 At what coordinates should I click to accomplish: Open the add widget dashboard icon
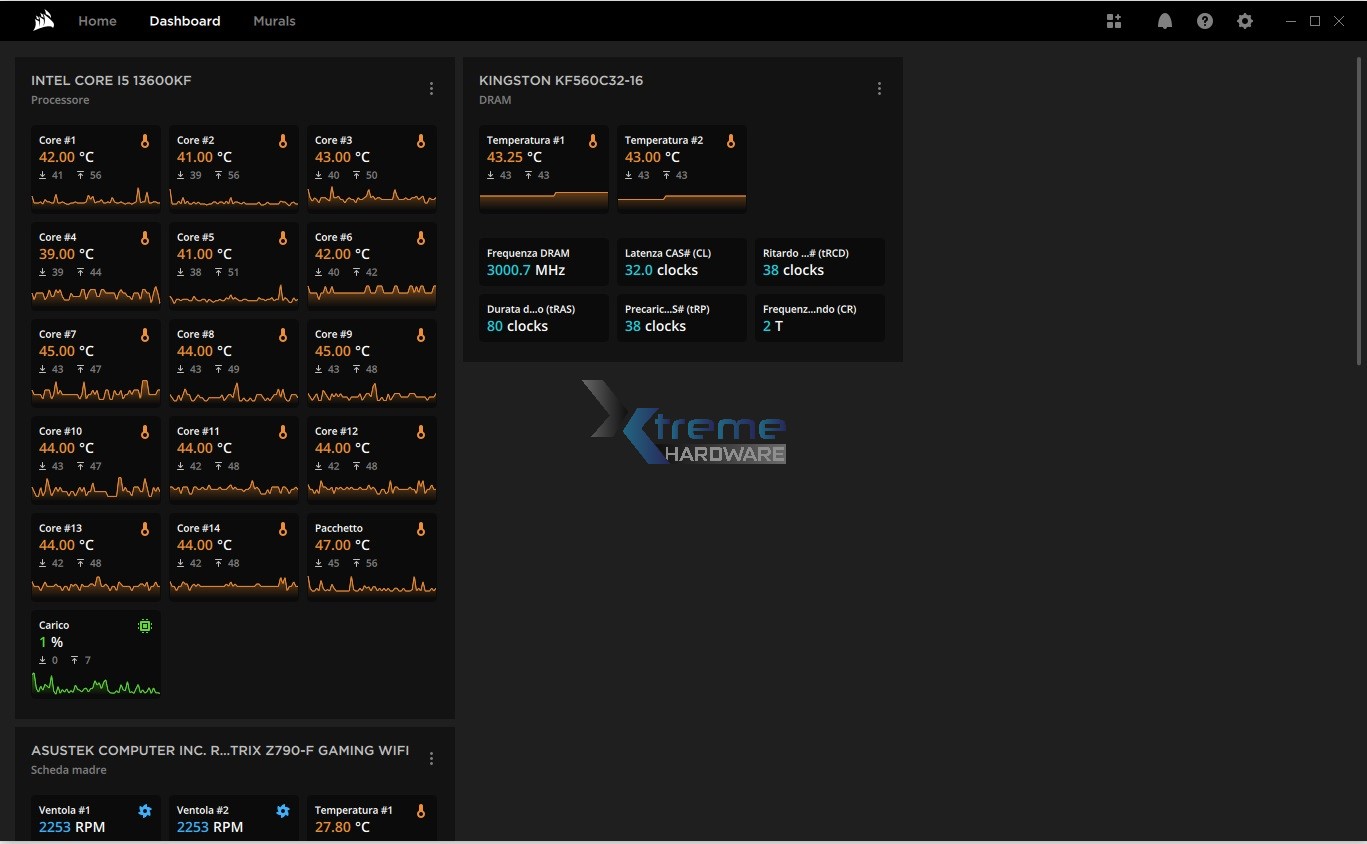pos(1114,21)
